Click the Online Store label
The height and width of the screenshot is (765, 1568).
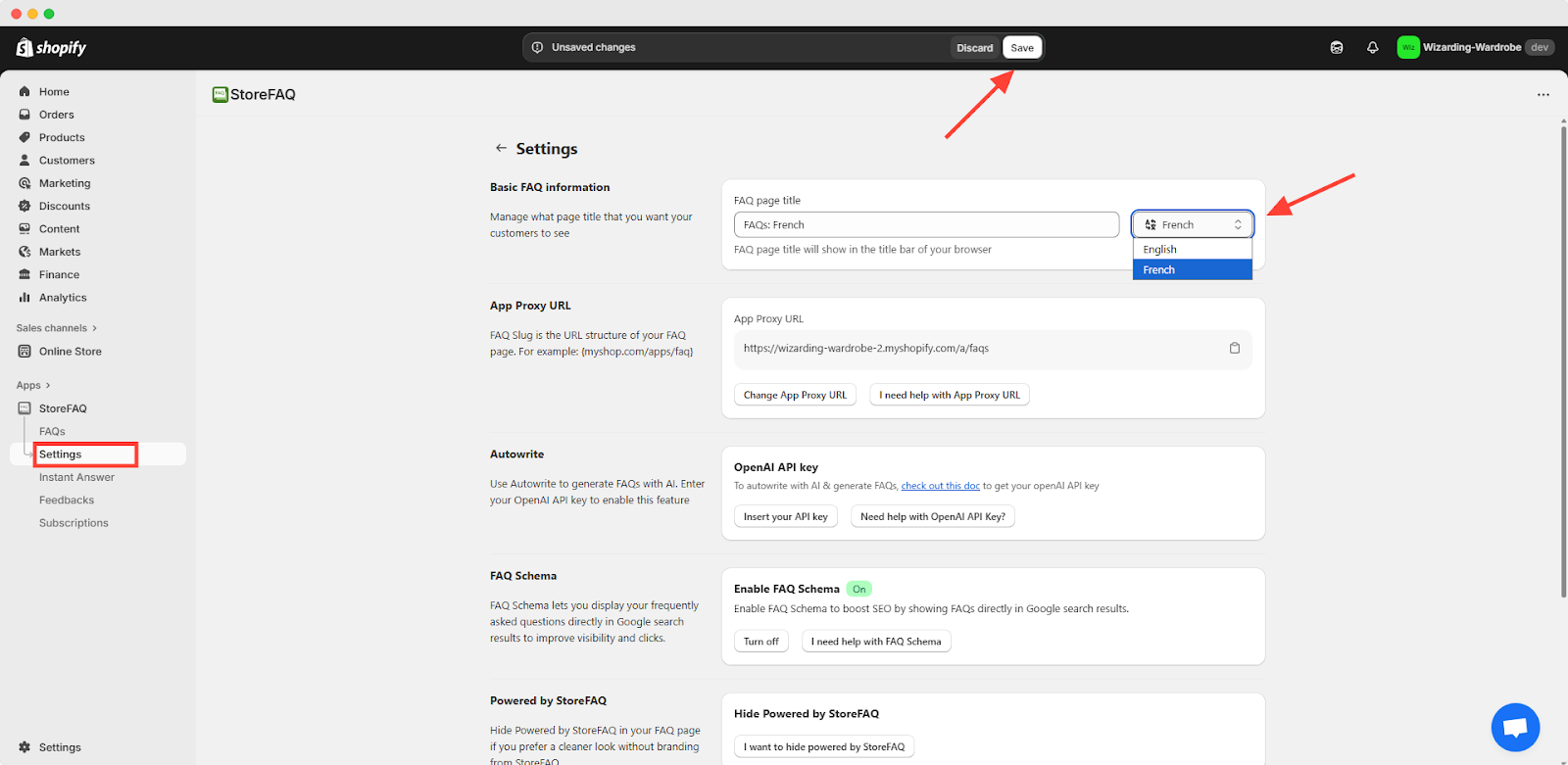click(71, 351)
